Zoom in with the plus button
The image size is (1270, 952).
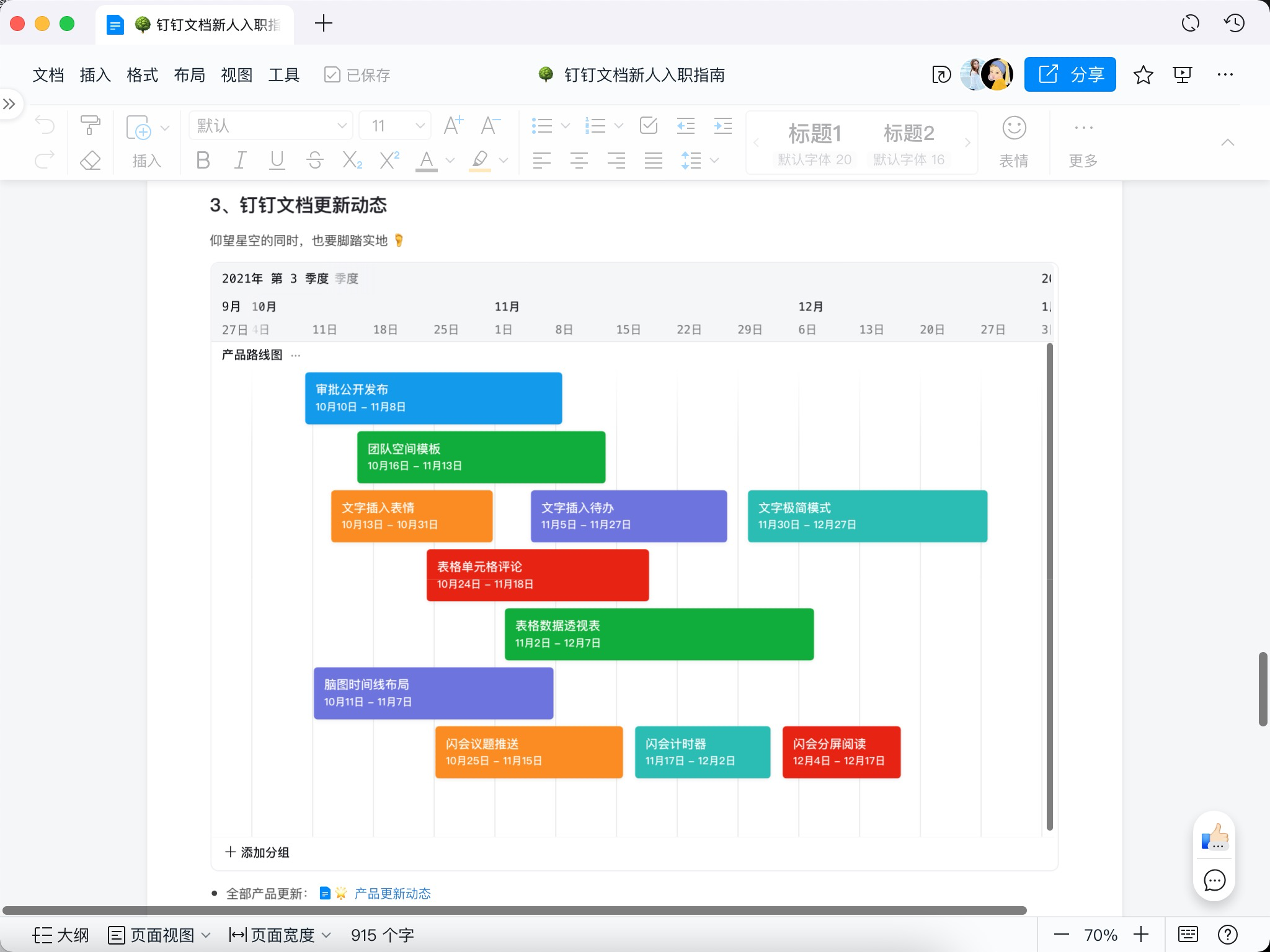pyautogui.click(x=1141, y=935)
